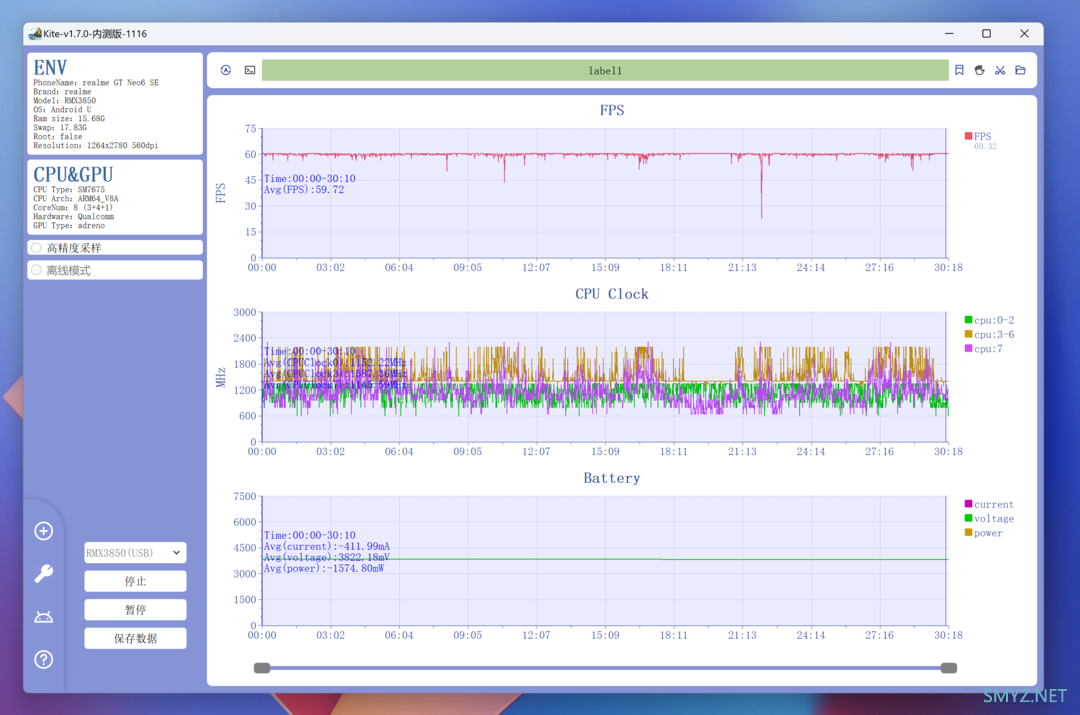Click the 'Avg(current):-411.99mA' readout
This screenshot has height=715, width=1080.
[326, 546]
